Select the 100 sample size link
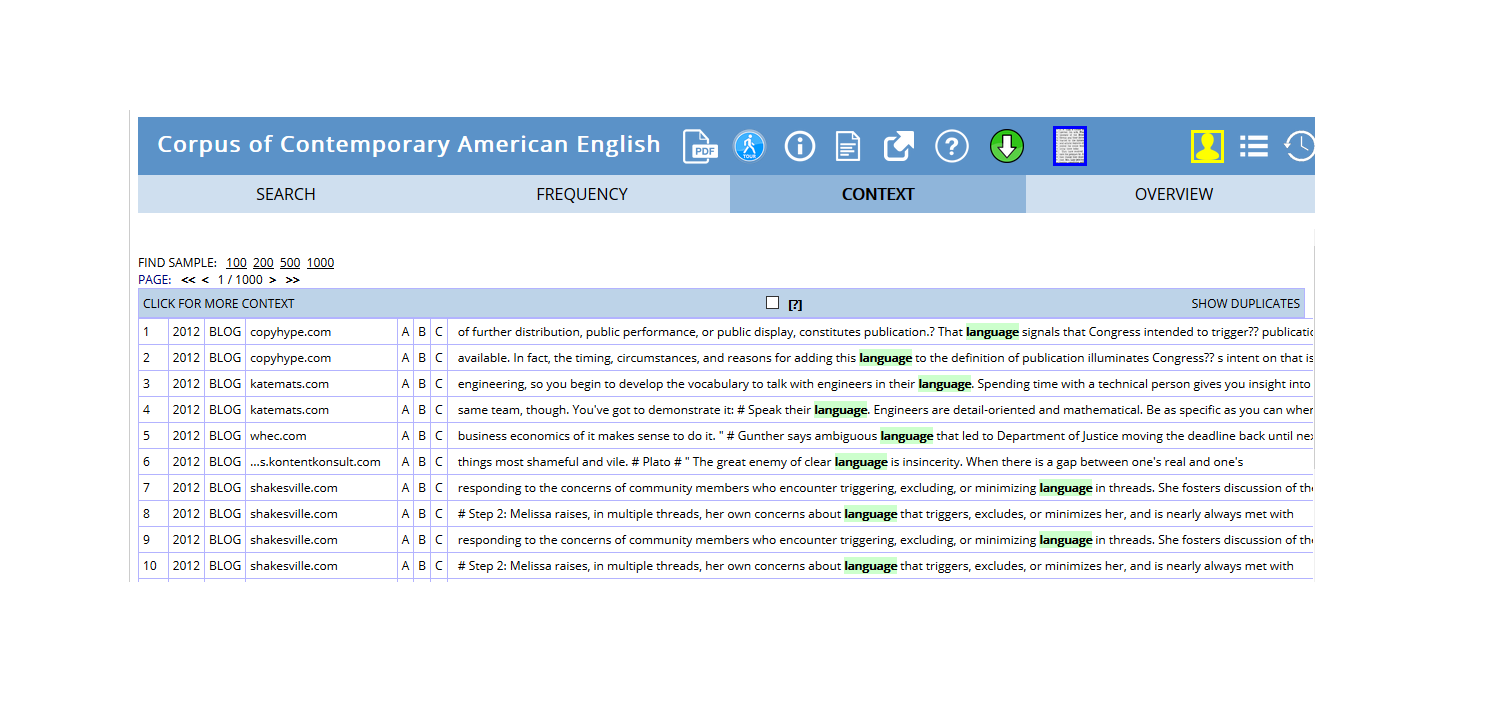This screenshot has width=1494, height=701. coord(236,263)
